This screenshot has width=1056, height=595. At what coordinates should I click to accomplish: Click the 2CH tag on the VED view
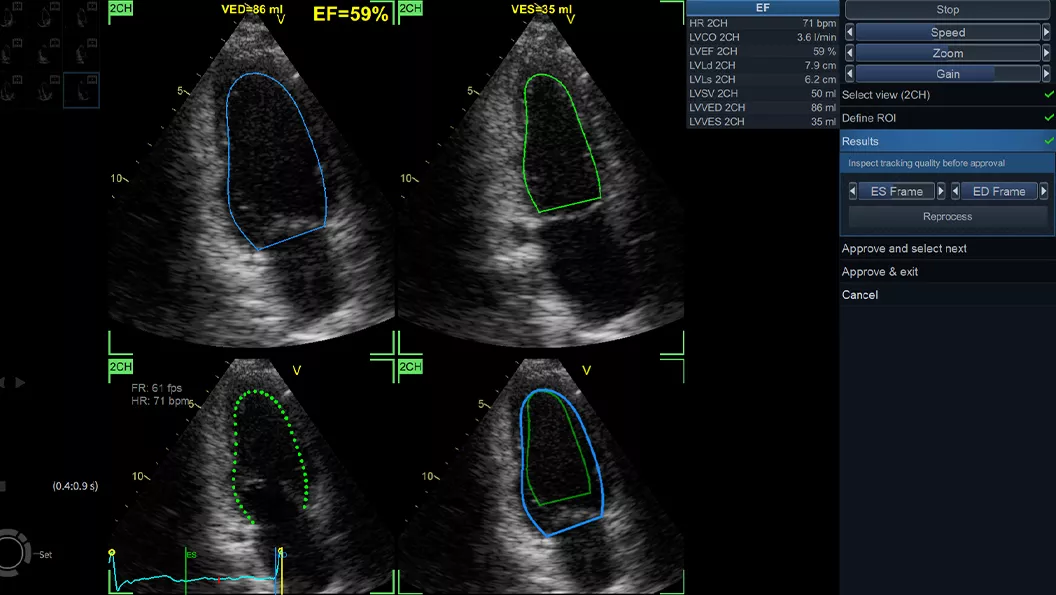(x=121, y=8)
